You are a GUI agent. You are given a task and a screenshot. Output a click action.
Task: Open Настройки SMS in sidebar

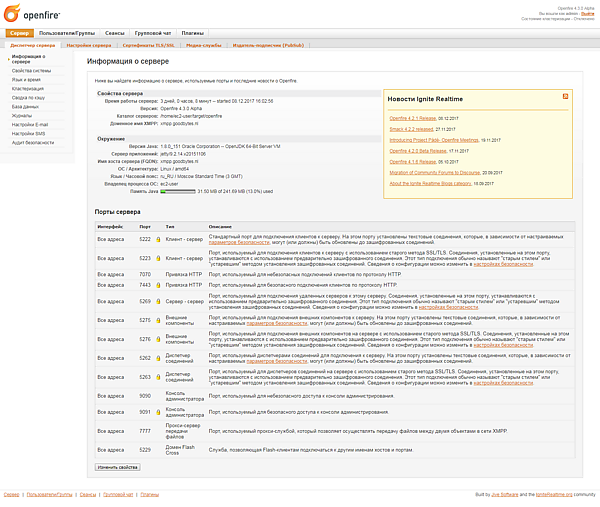point(28,134)
